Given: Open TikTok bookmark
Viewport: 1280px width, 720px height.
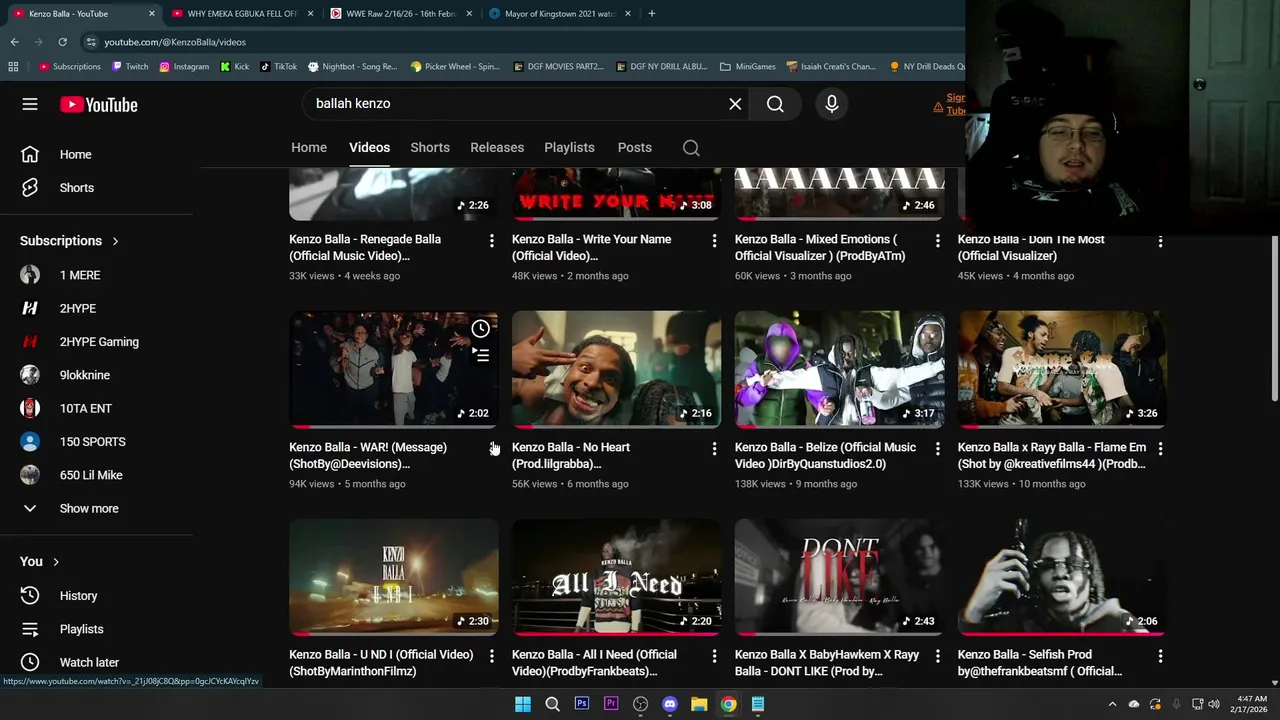Looking at the screenshot, I should coord(278,66).
